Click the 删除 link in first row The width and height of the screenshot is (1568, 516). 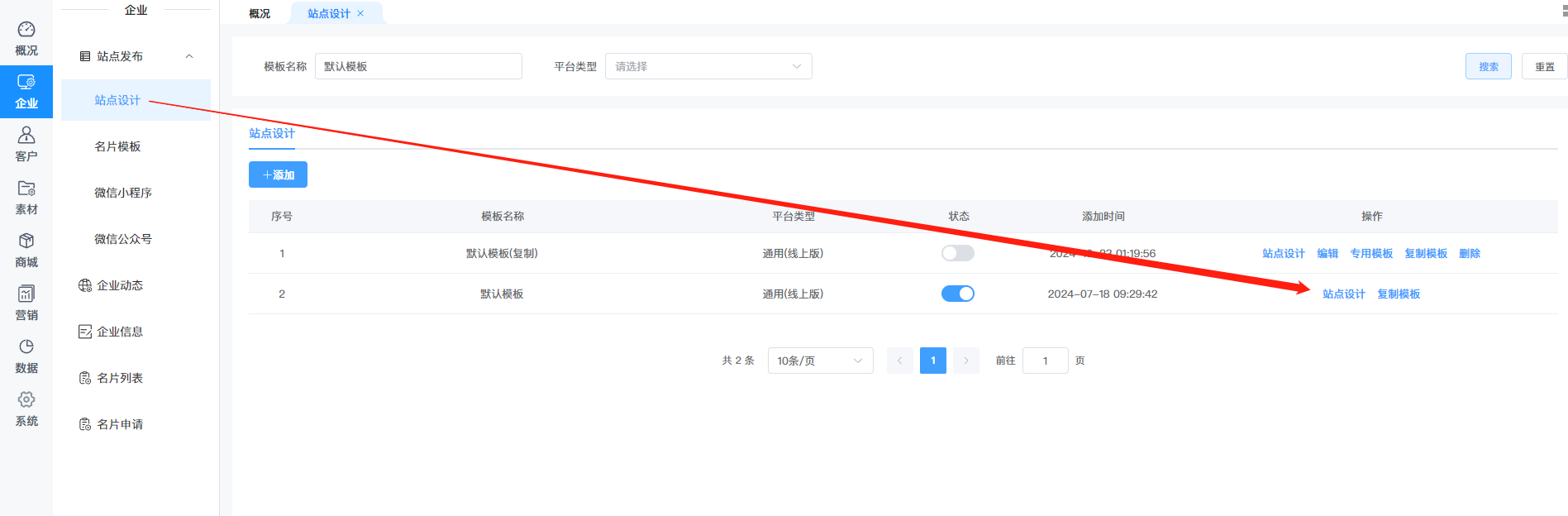point(1469,253)
